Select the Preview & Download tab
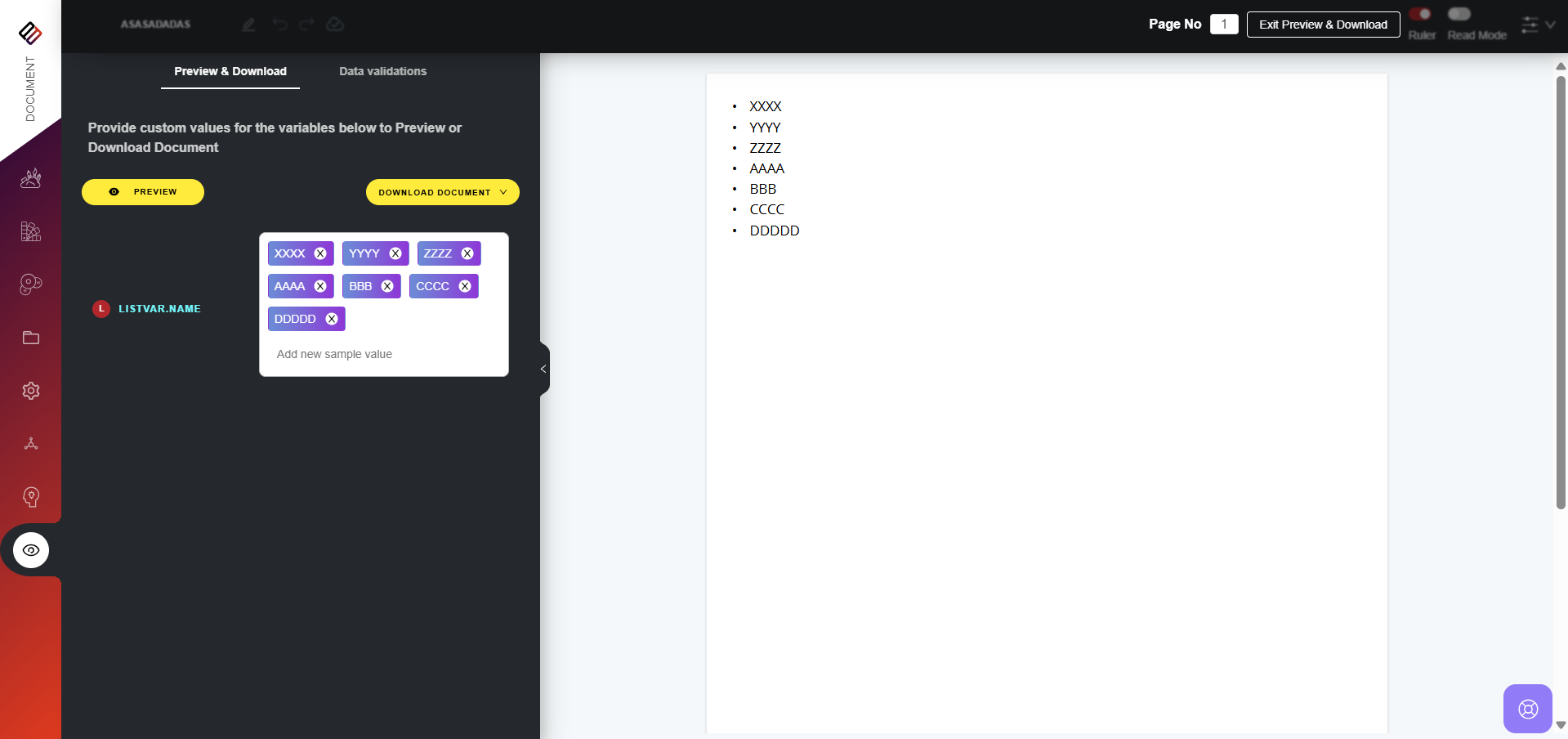The height and width of the screenshot is (739, 1568). click(x=230, y=71)
